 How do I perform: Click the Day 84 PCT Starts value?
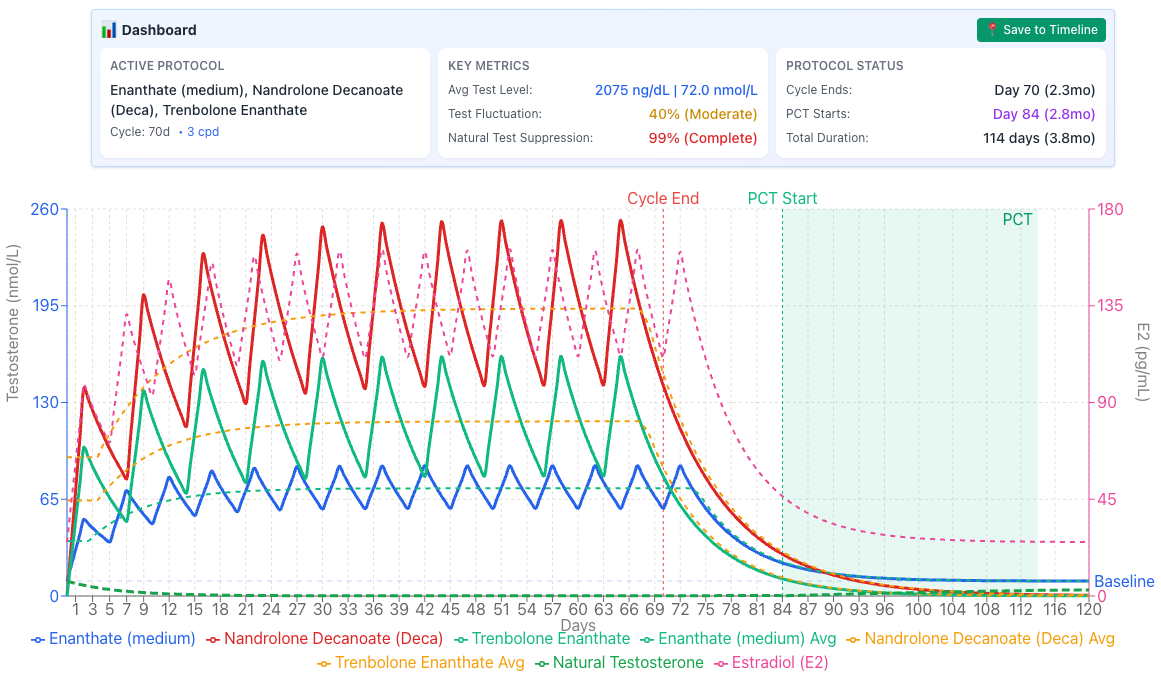pyautogui.click(x=1043, y=114)
